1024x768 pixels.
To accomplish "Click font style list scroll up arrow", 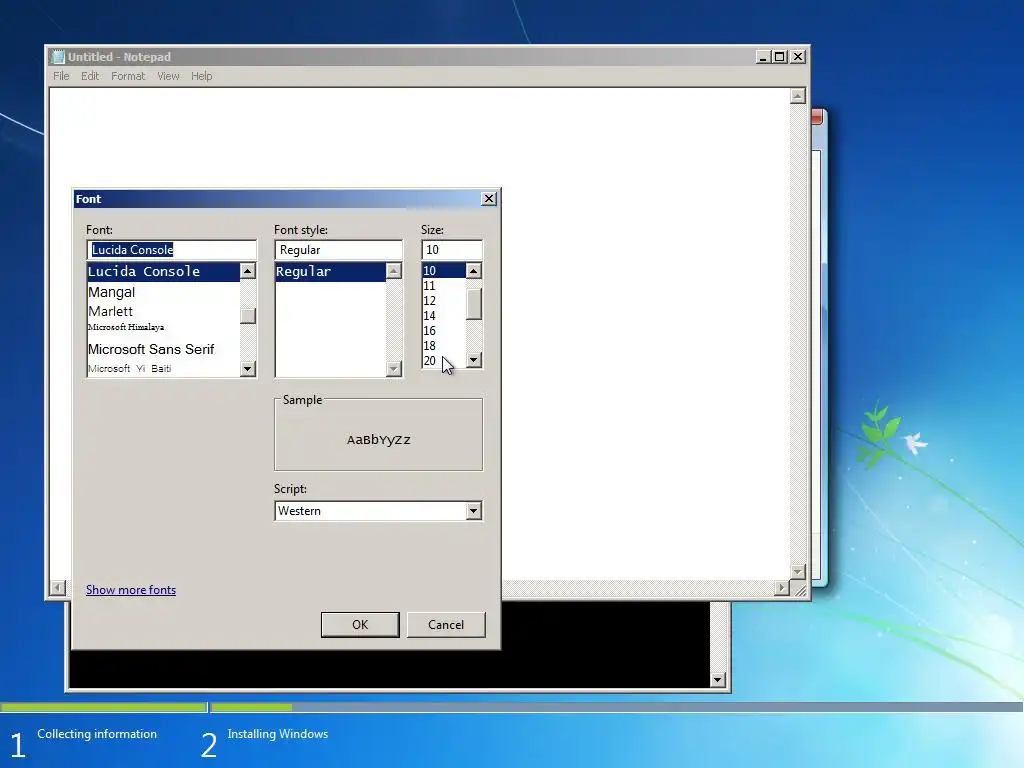I will (x=394, y=270).
